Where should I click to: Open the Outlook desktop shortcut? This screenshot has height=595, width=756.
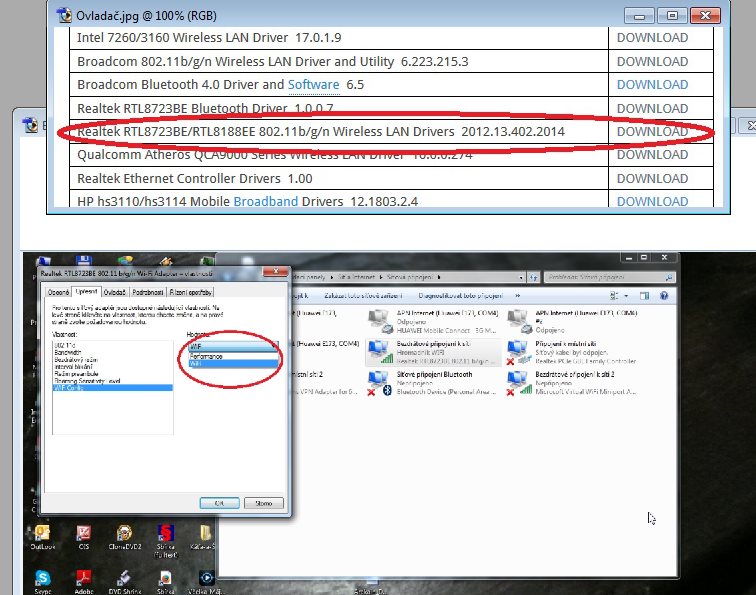[42, 537]
